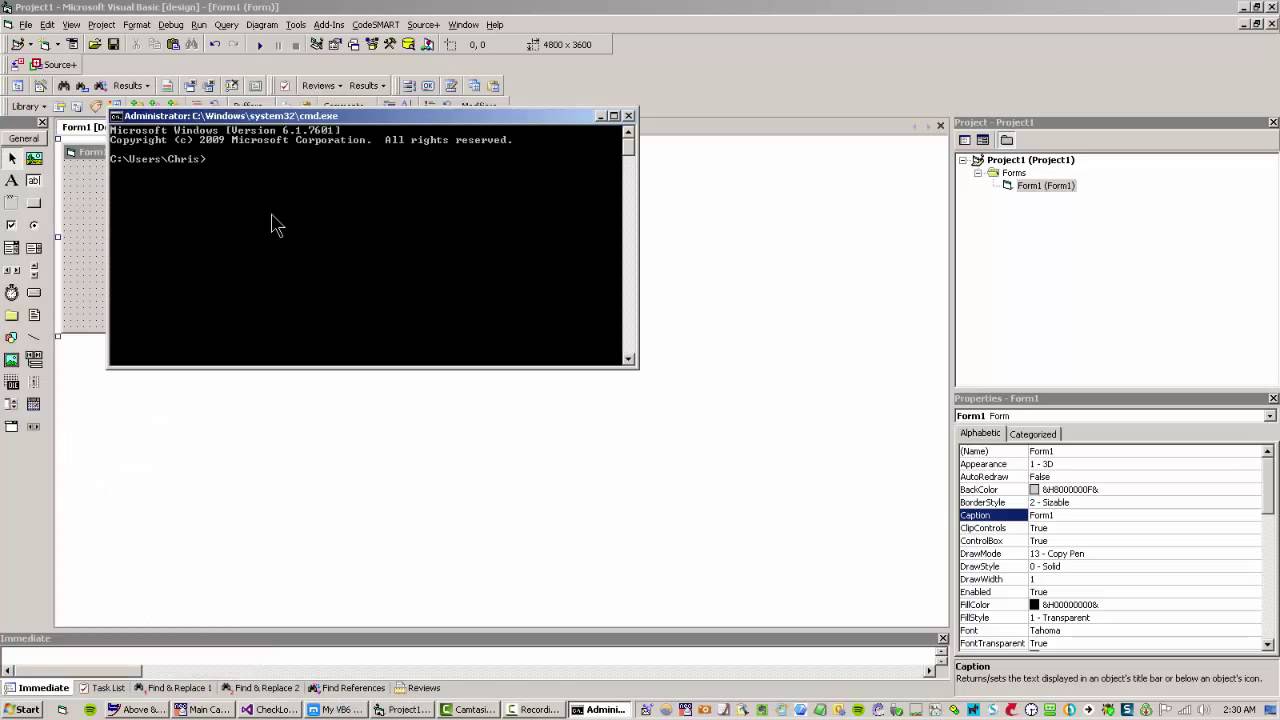Click View Object icon in the Project panel
This screenshot has height=720, width=1280.
983,140
